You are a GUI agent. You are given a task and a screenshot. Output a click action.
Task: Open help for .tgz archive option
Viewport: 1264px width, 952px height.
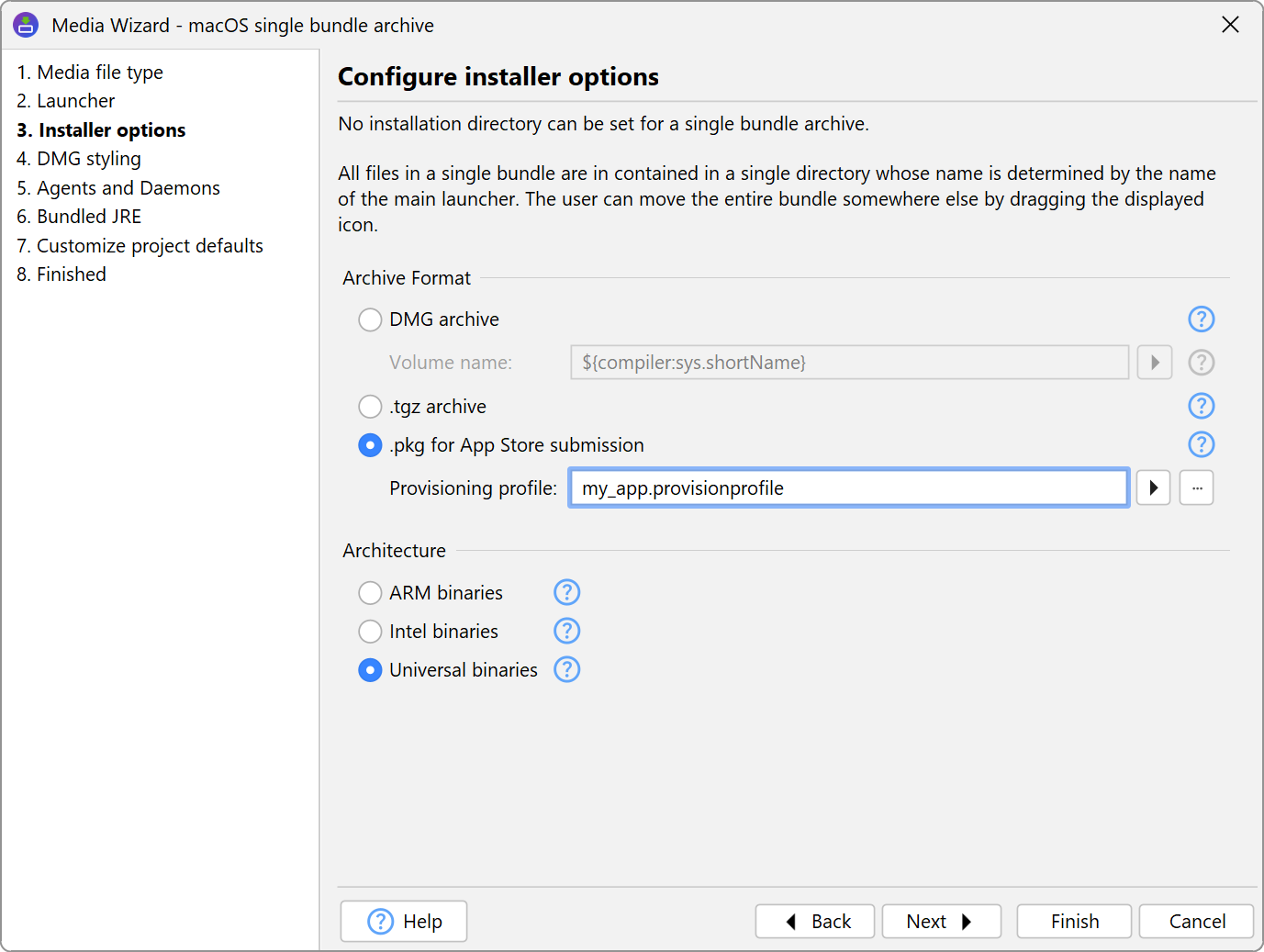coord(1201,406)
